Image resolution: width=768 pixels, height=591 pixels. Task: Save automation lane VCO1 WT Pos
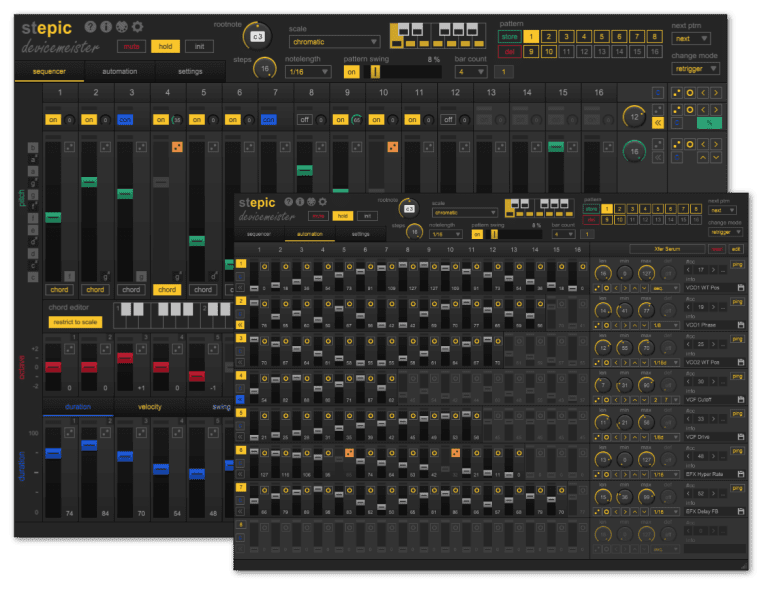pyautogui.click(x=741, y=288)
